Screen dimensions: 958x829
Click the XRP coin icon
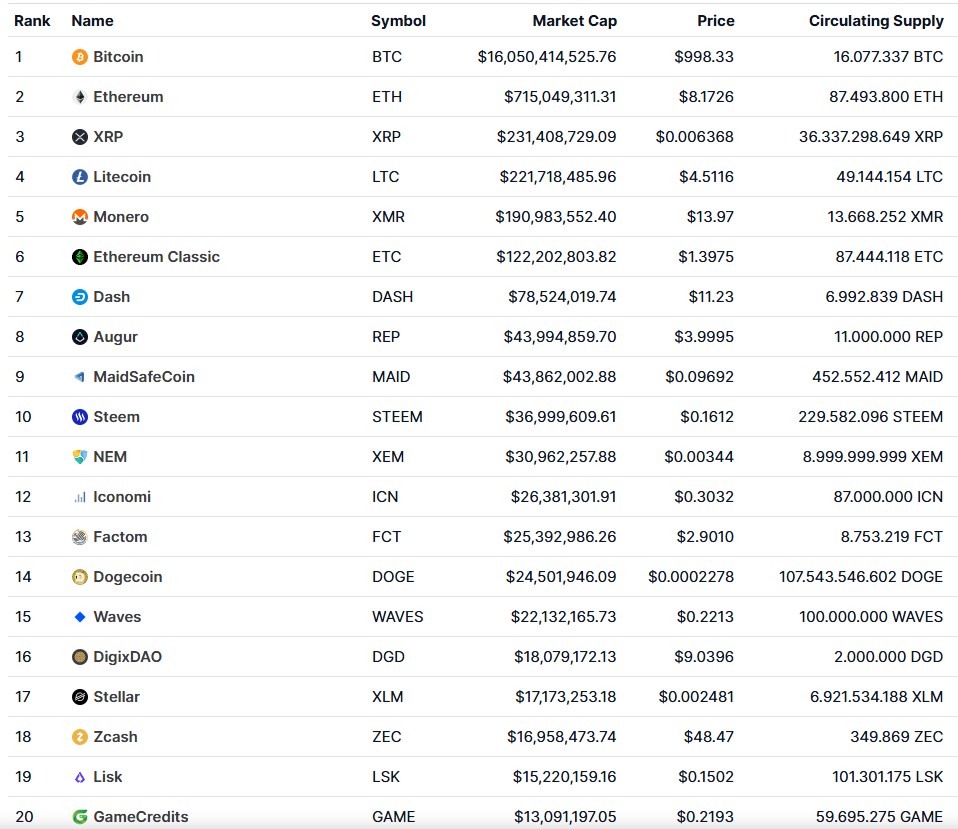[x=79, y=137]
